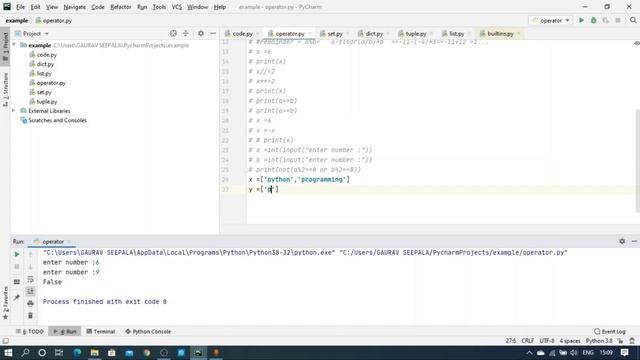Open the operator run configuration dropdown
The image size is (640, 360).
551,20
